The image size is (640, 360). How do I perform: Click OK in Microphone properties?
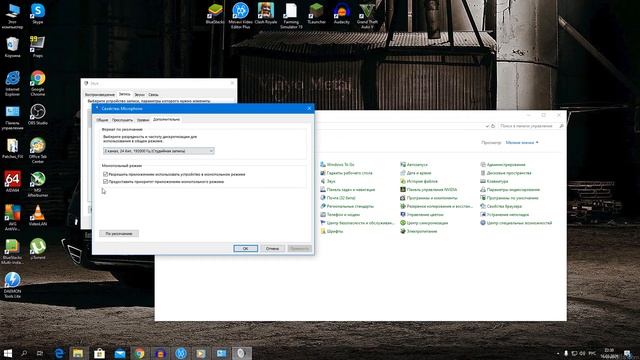245,249
